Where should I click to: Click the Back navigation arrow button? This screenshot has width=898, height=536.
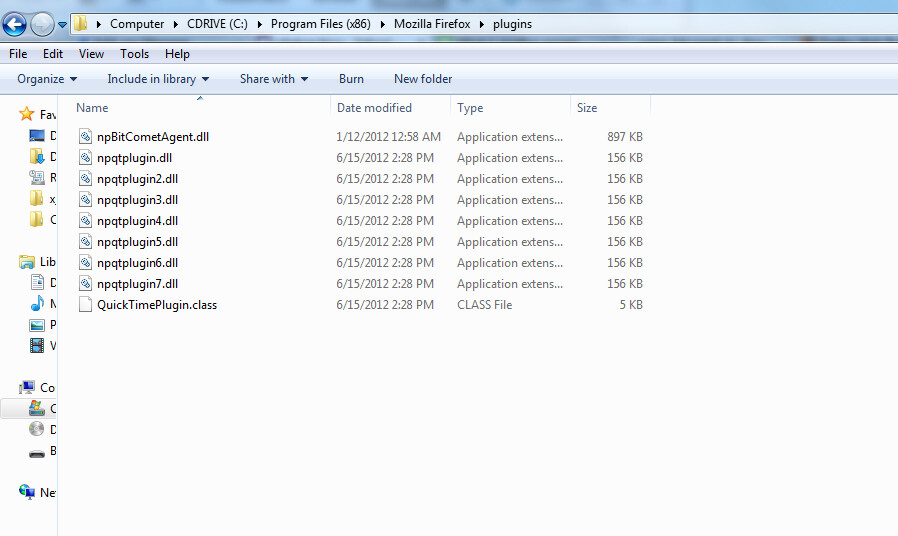(15, 24)
